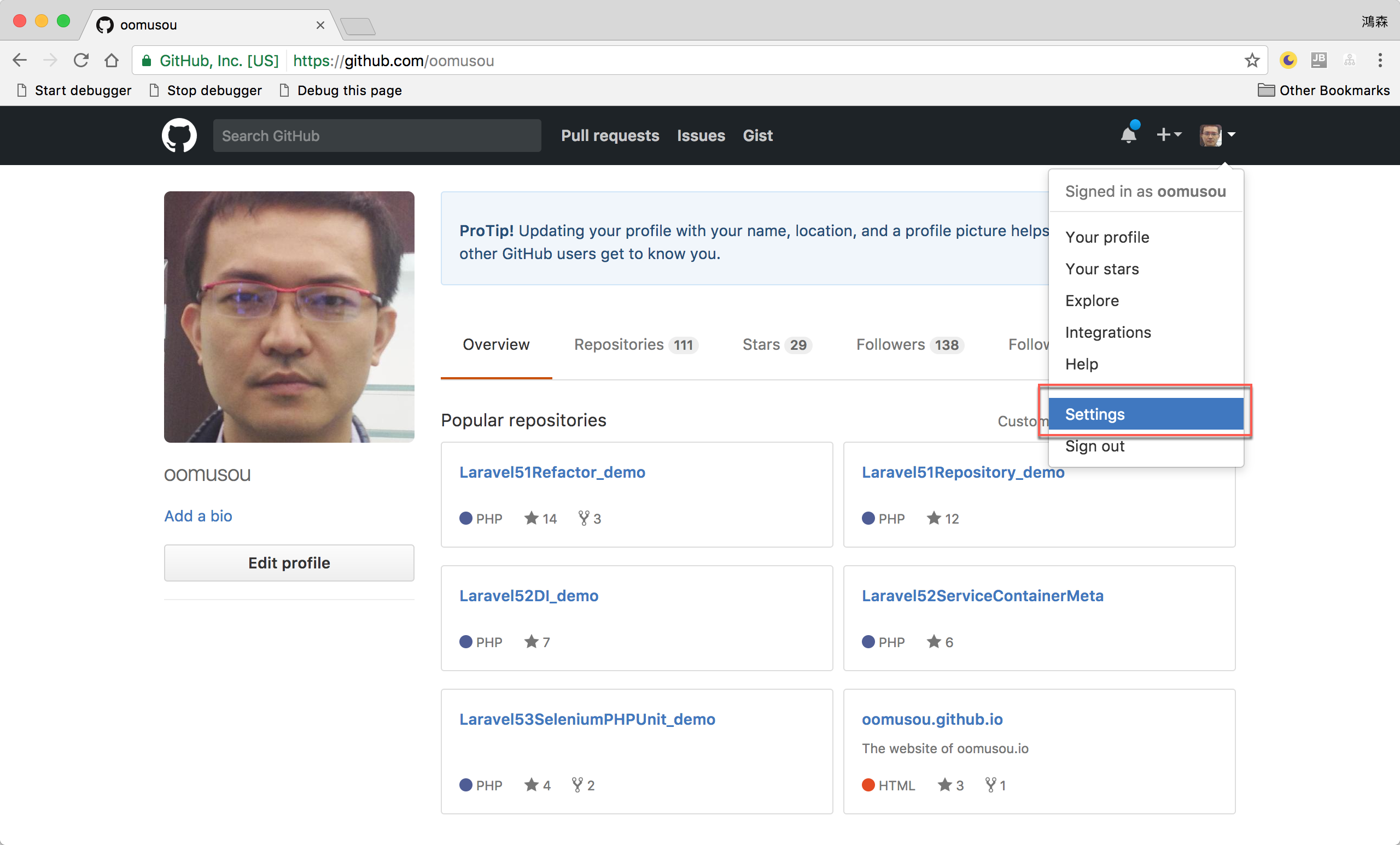Viewport: 1400px width, 845px height.
Task: Click the faded sitemap extension icon
Action: point(1350,60)
